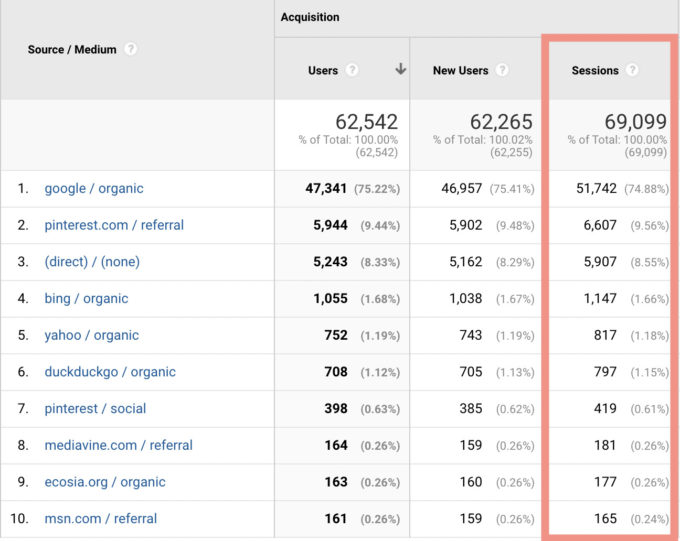
Task: Toggle sort arrow in Users column
Action: click(x=401, y=69)
